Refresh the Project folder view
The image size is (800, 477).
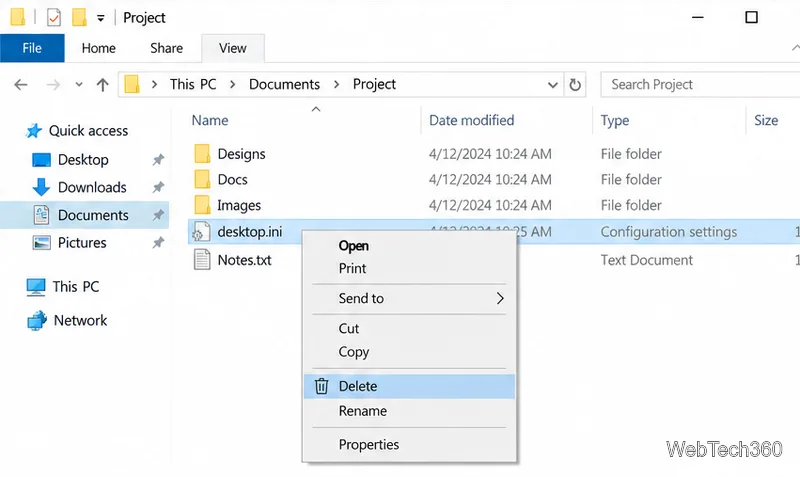point(575,85)
